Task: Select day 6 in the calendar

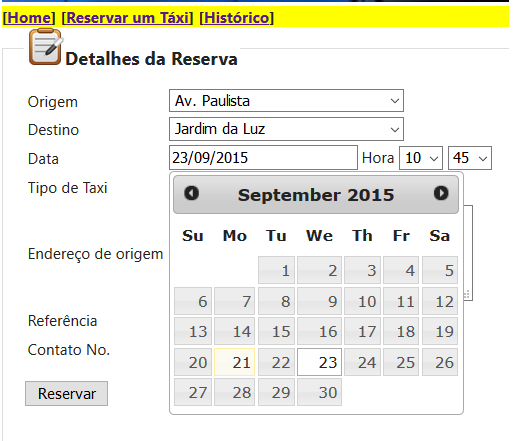Action: click(x=193, y=301)
